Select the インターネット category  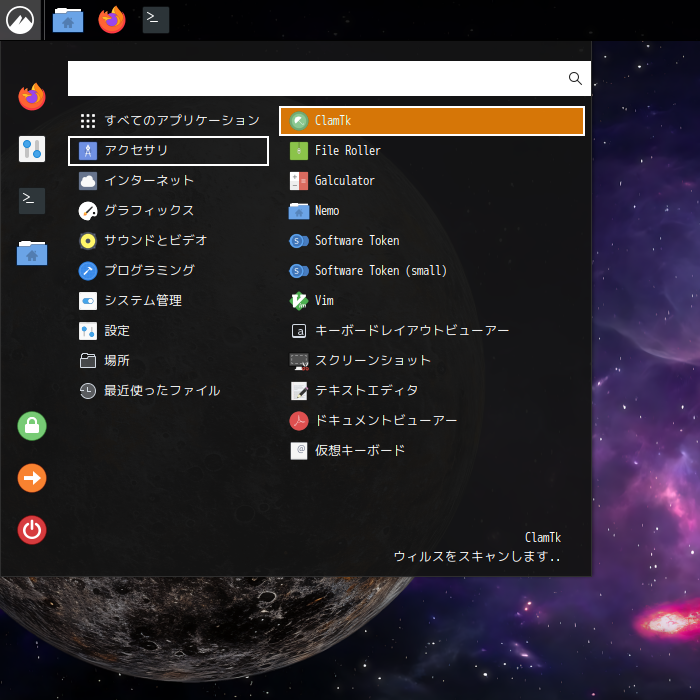[x=168, y=181]
